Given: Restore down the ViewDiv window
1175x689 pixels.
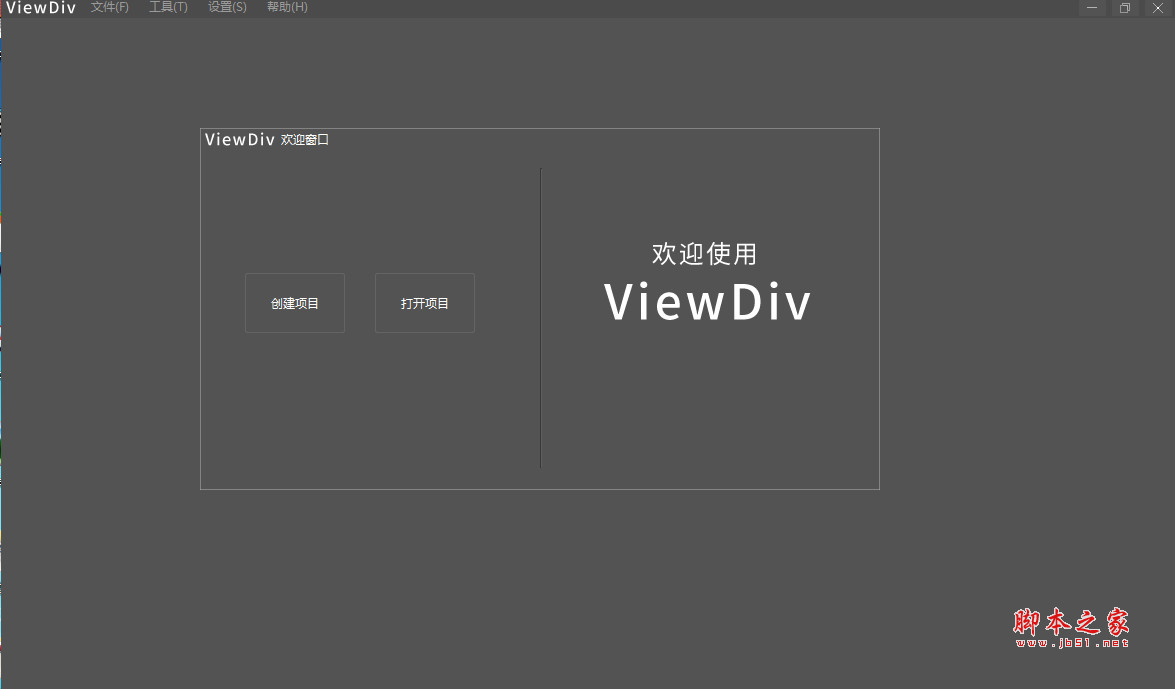Looking at the screenshot, I should click(x=1125, y=7).
